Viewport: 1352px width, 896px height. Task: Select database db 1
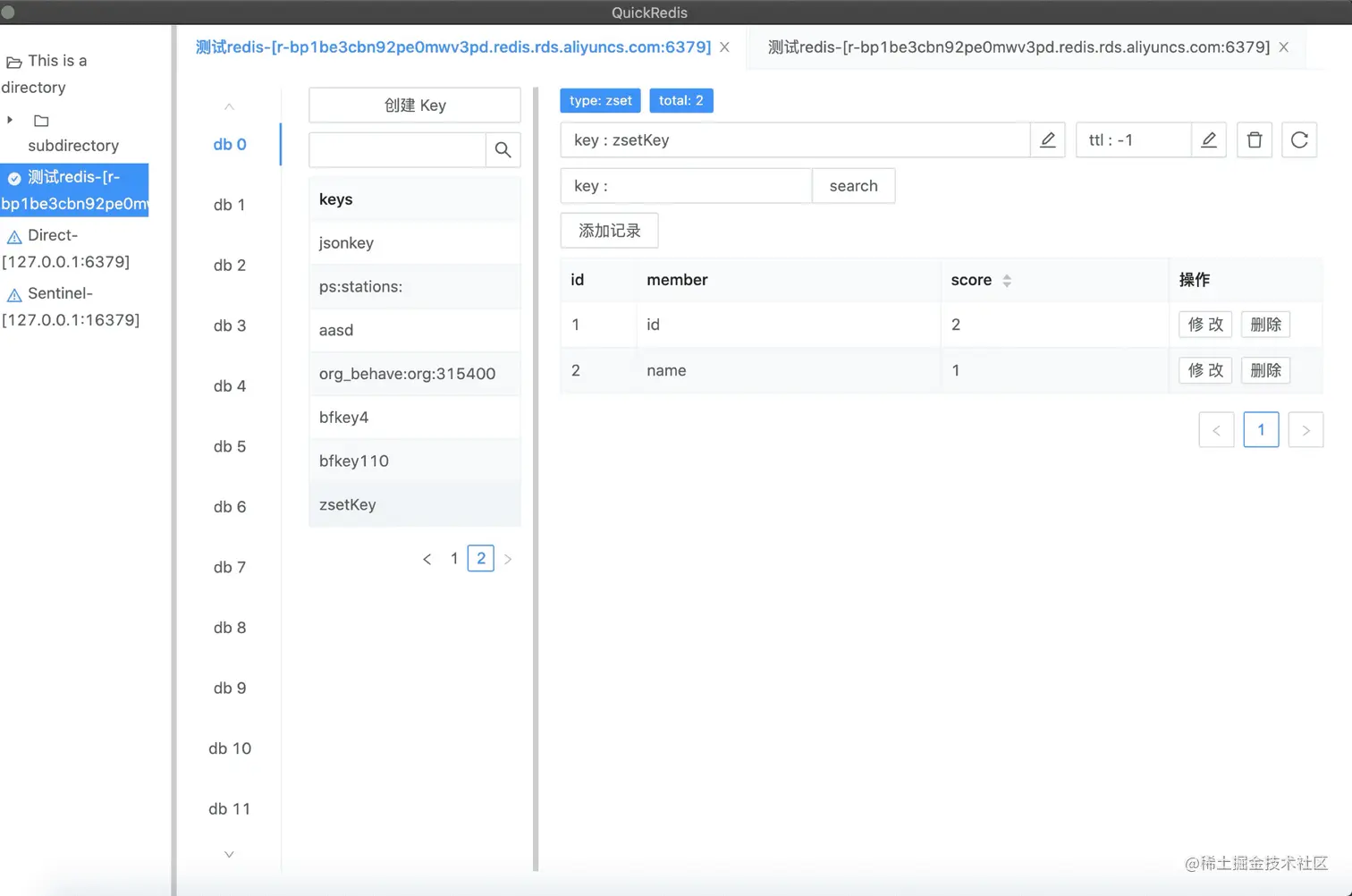(x=230, y=205)
